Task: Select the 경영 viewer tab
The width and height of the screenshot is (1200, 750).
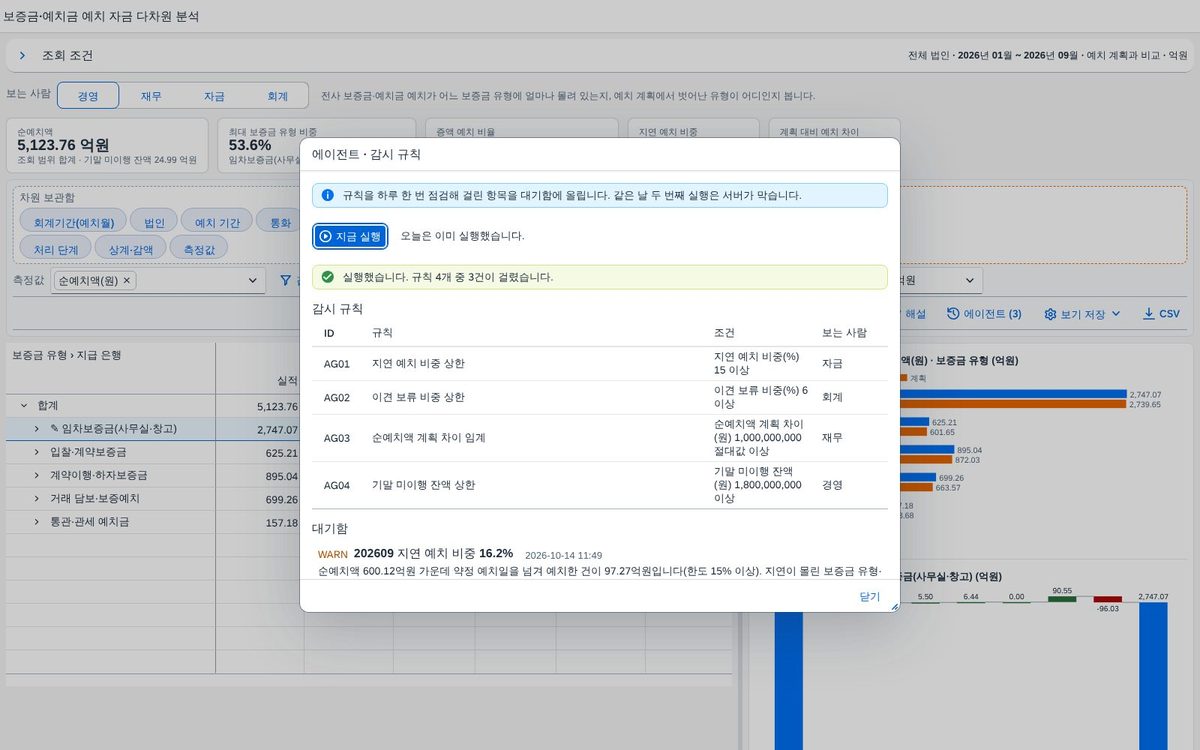Action: [x=88, y=96]
